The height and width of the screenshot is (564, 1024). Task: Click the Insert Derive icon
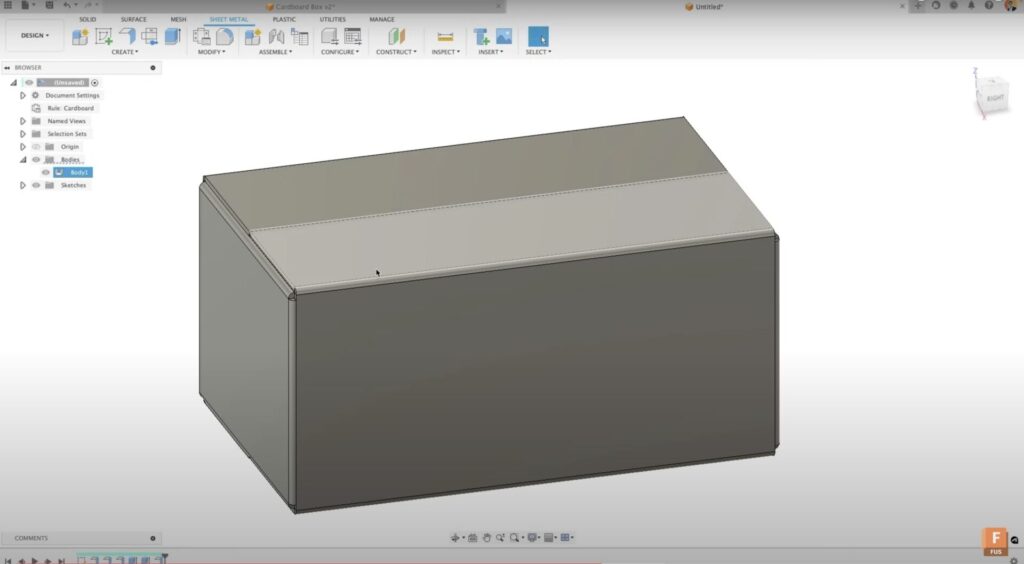481,37
